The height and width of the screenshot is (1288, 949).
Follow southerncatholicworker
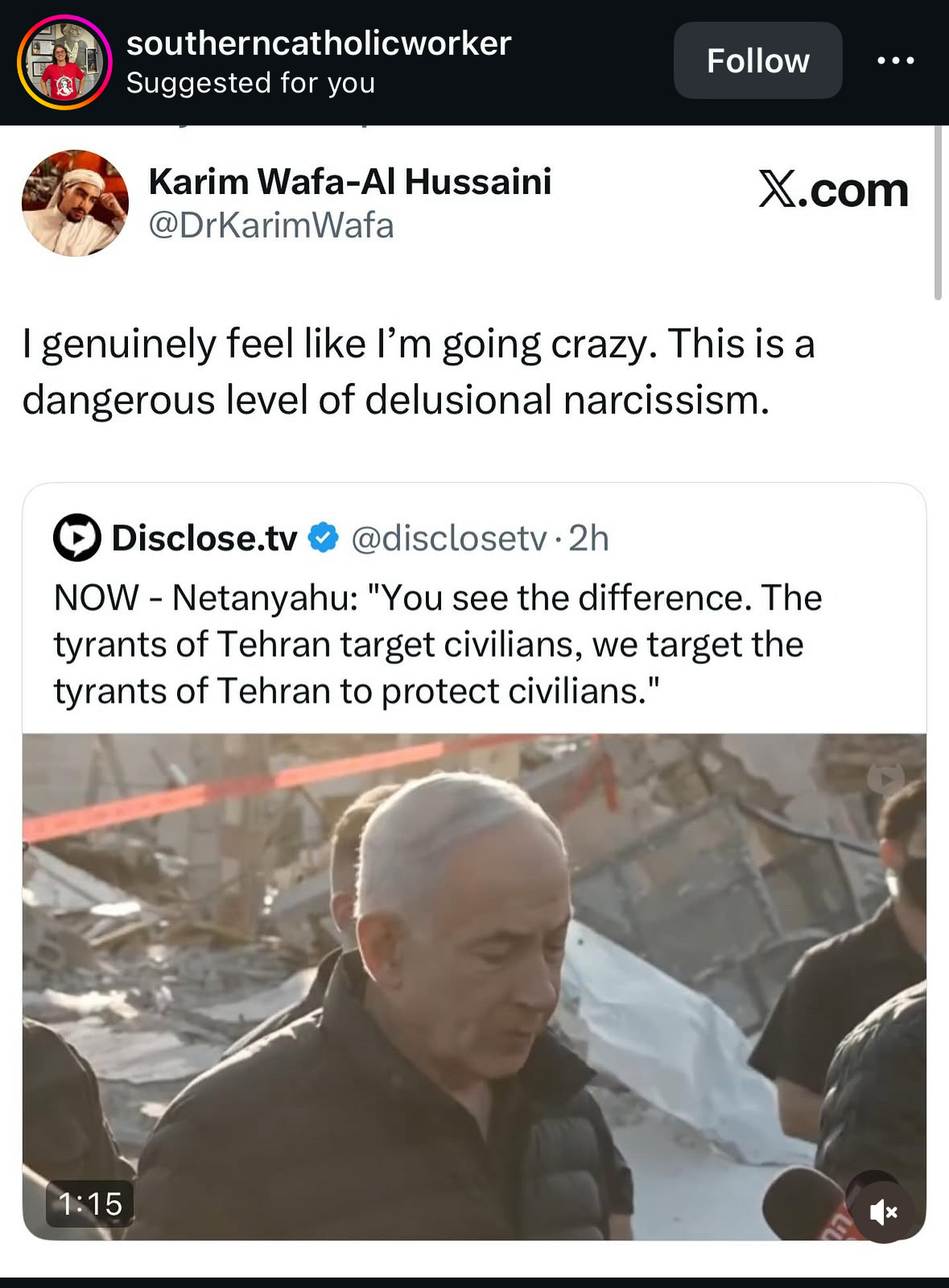[x=757, y=60]
